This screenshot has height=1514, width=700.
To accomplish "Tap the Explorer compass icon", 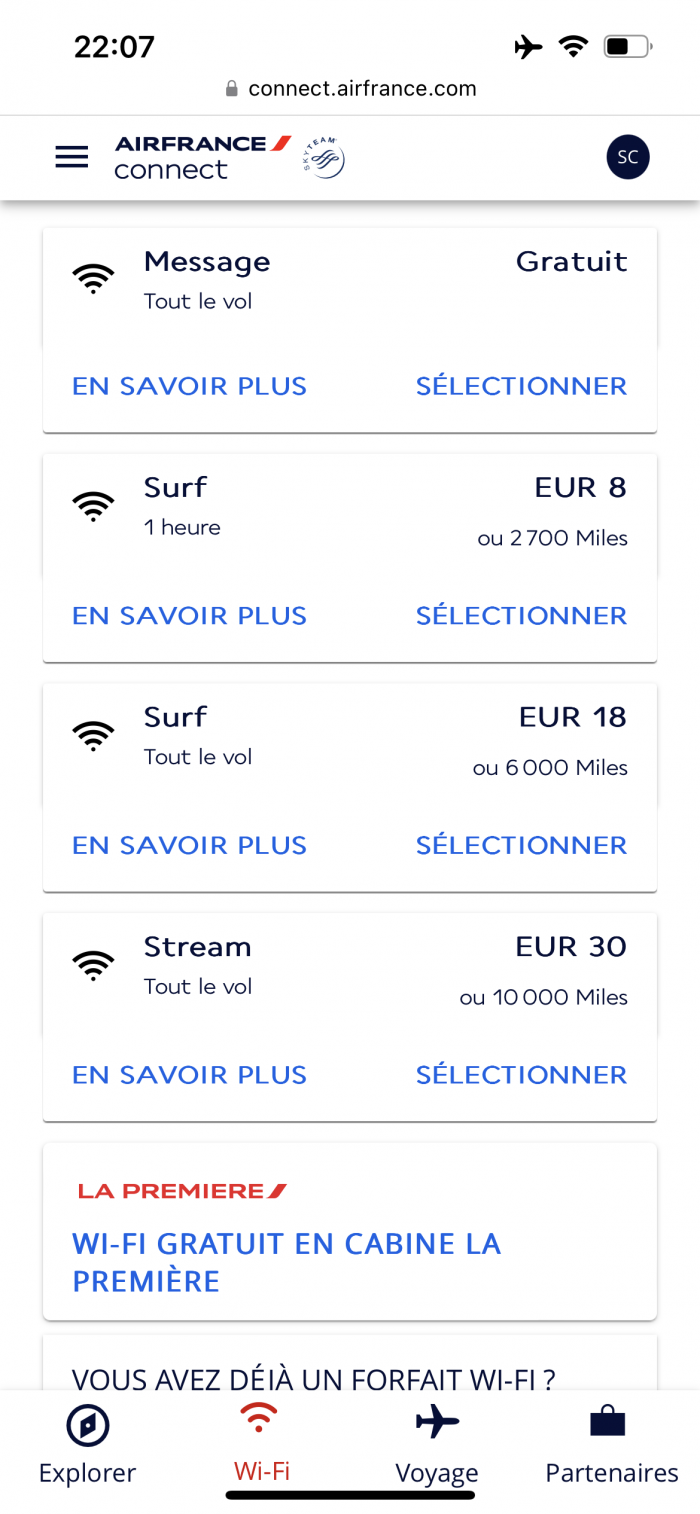I will point(87,1426).
